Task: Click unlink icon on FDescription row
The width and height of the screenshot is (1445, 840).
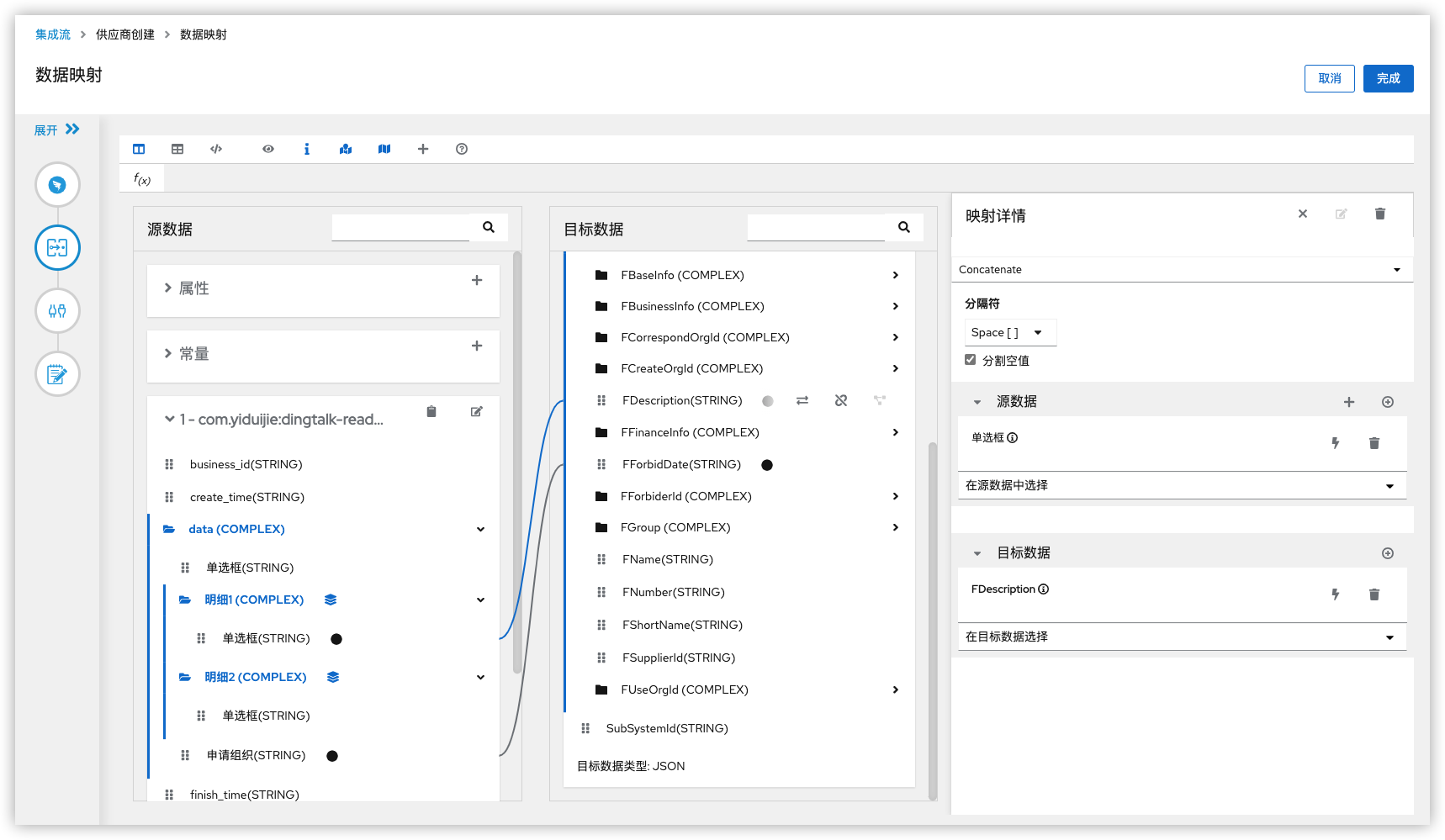Action: pos(841,400)
